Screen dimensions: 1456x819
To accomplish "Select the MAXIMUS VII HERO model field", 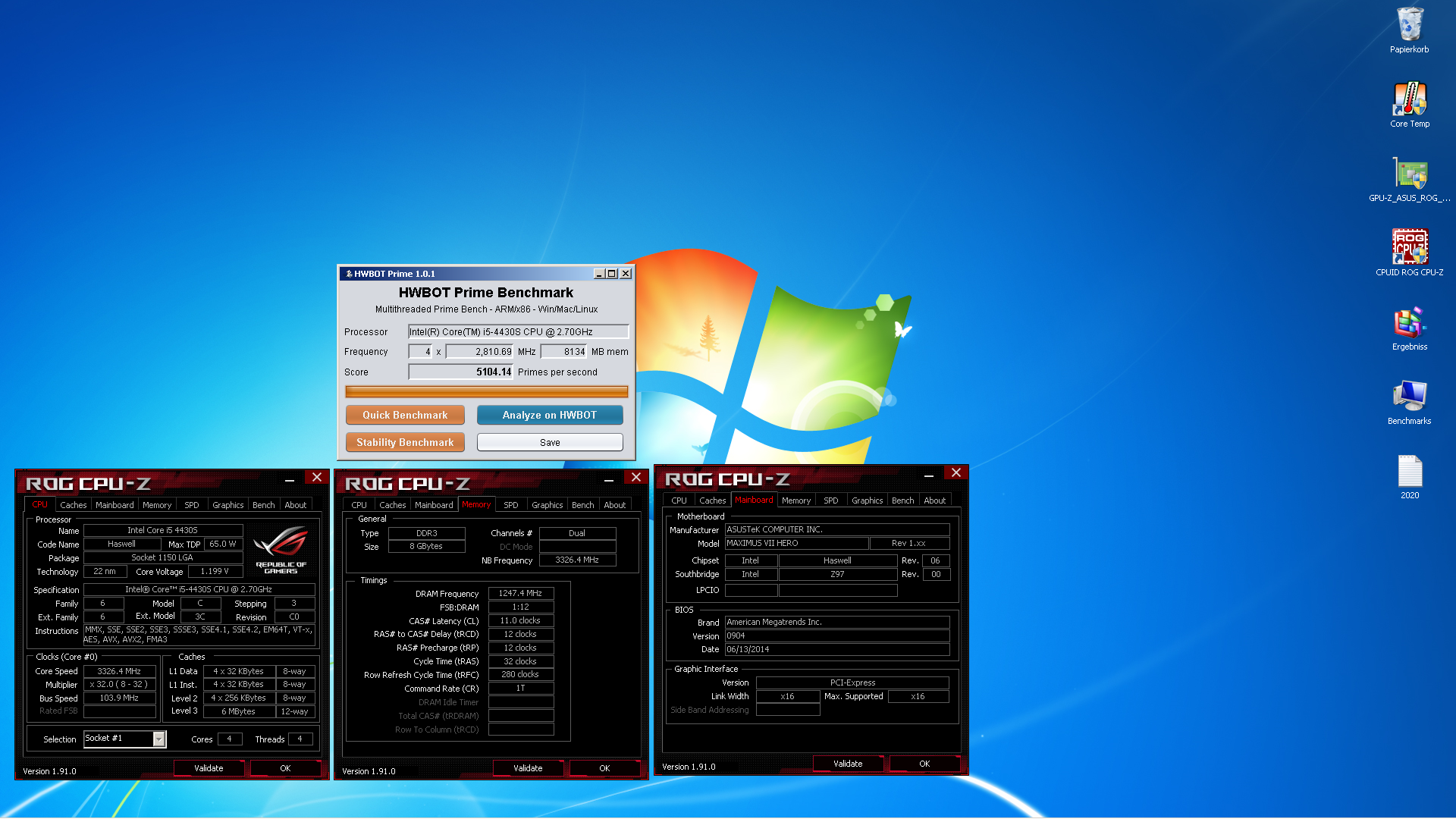I will tap(796, 543).
